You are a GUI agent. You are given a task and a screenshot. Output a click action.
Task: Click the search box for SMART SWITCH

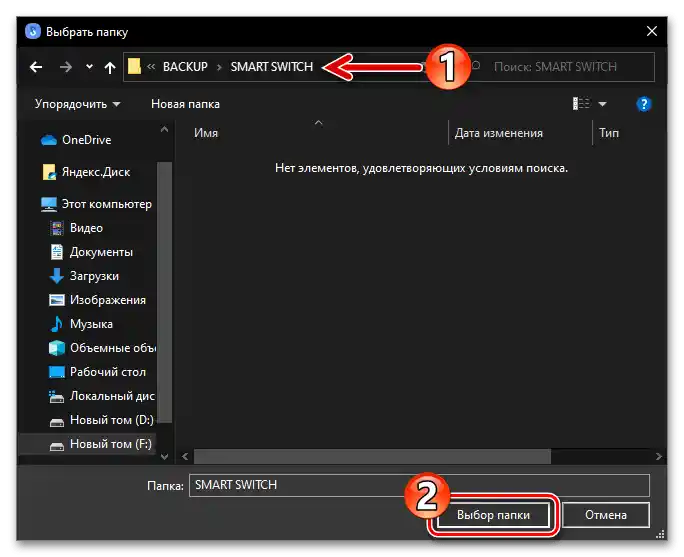point(563,67)
